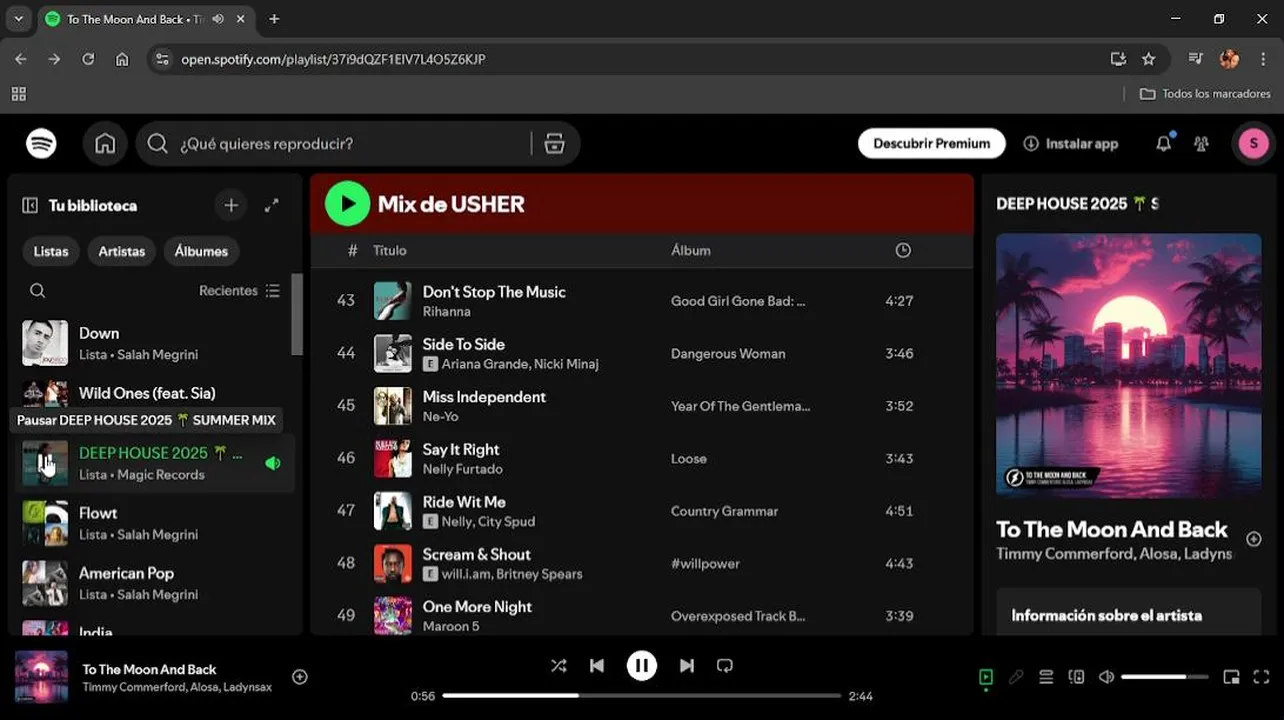Image resolution: width=1284 pixels, height=720 pixels.
Task: Click Descubrir Premium button
Action: point(931,144)
